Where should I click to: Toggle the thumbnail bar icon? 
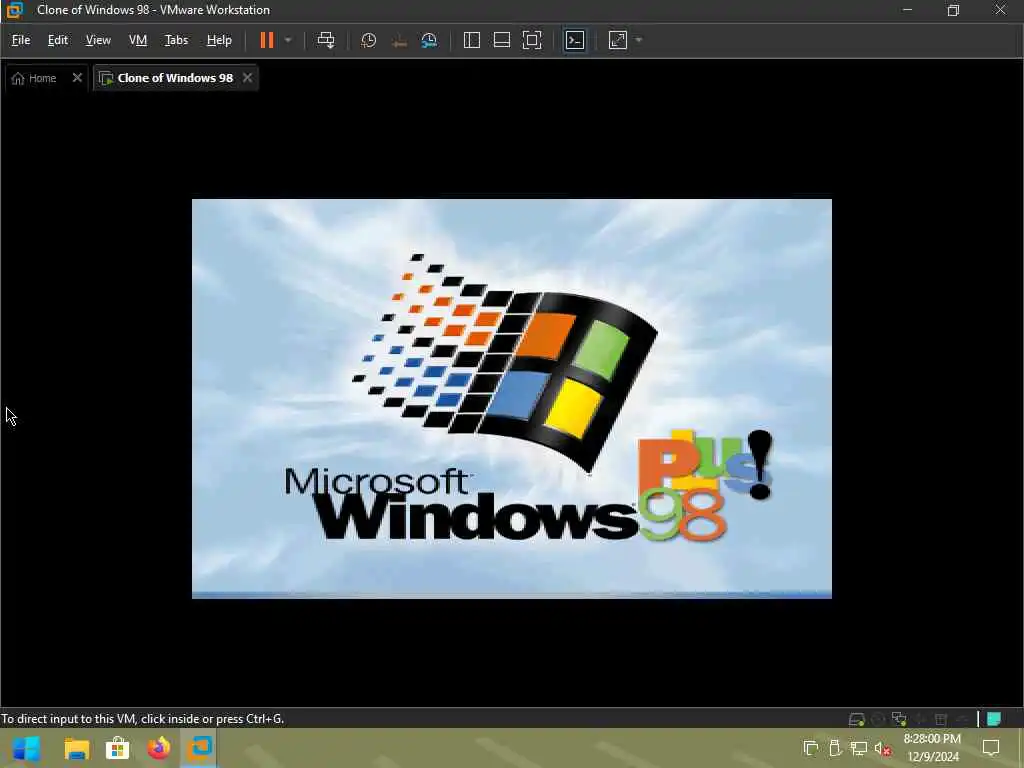coord(502,40)
